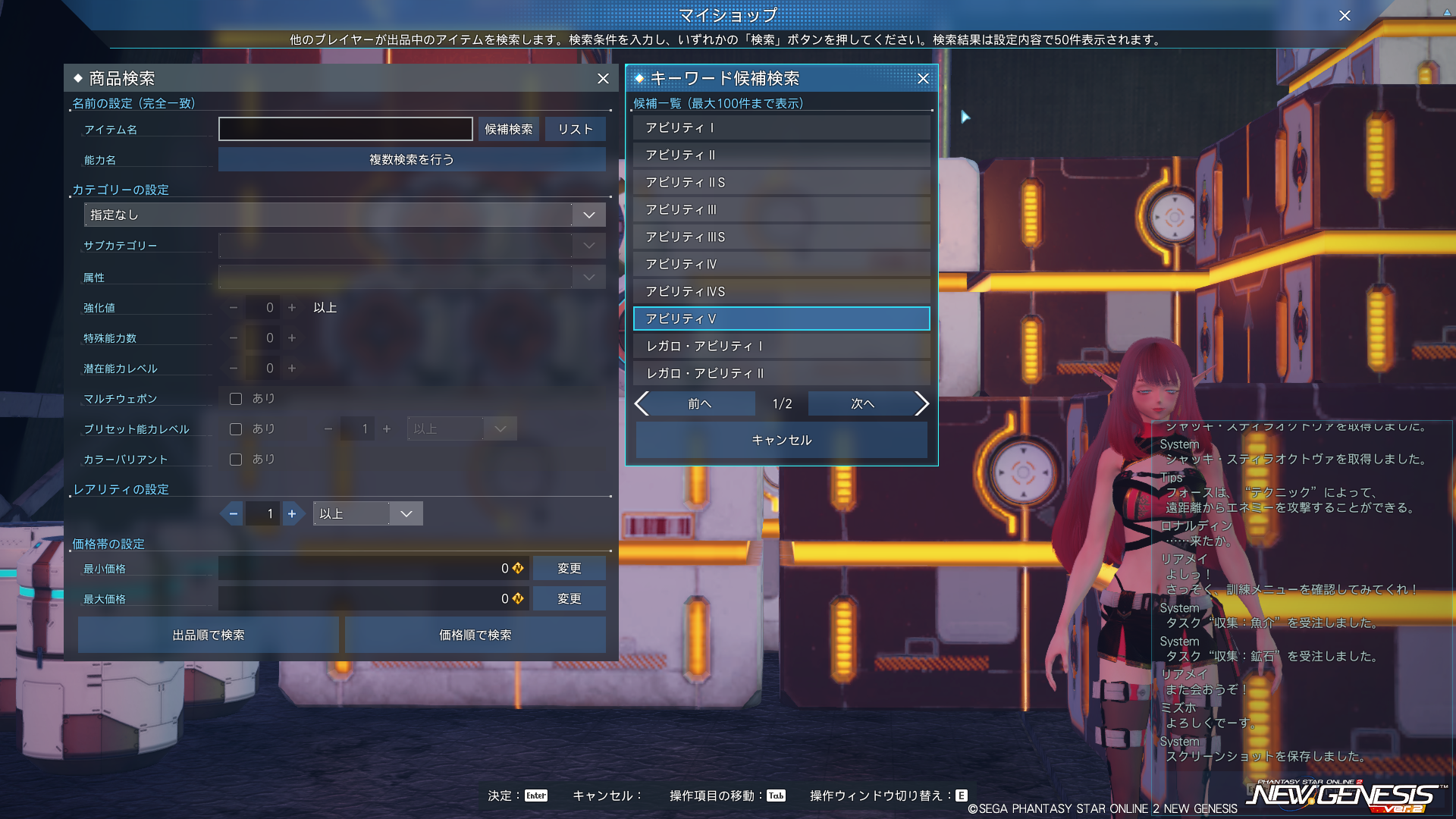Click plus icon next to 特殊能力数

coord(292,338)
